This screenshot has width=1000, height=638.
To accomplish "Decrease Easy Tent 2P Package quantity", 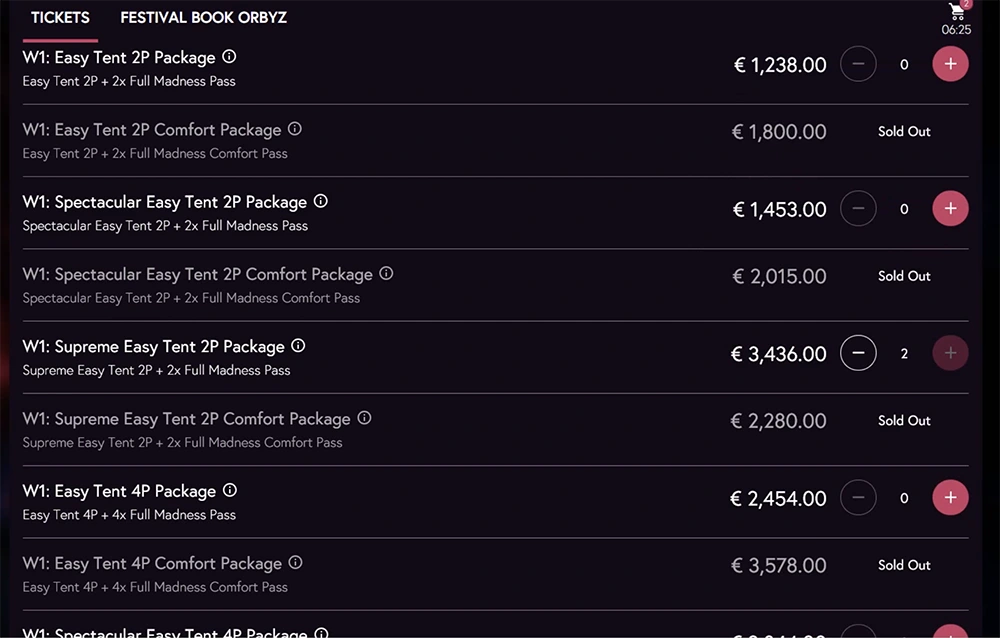I will click(x=858, y=65).
